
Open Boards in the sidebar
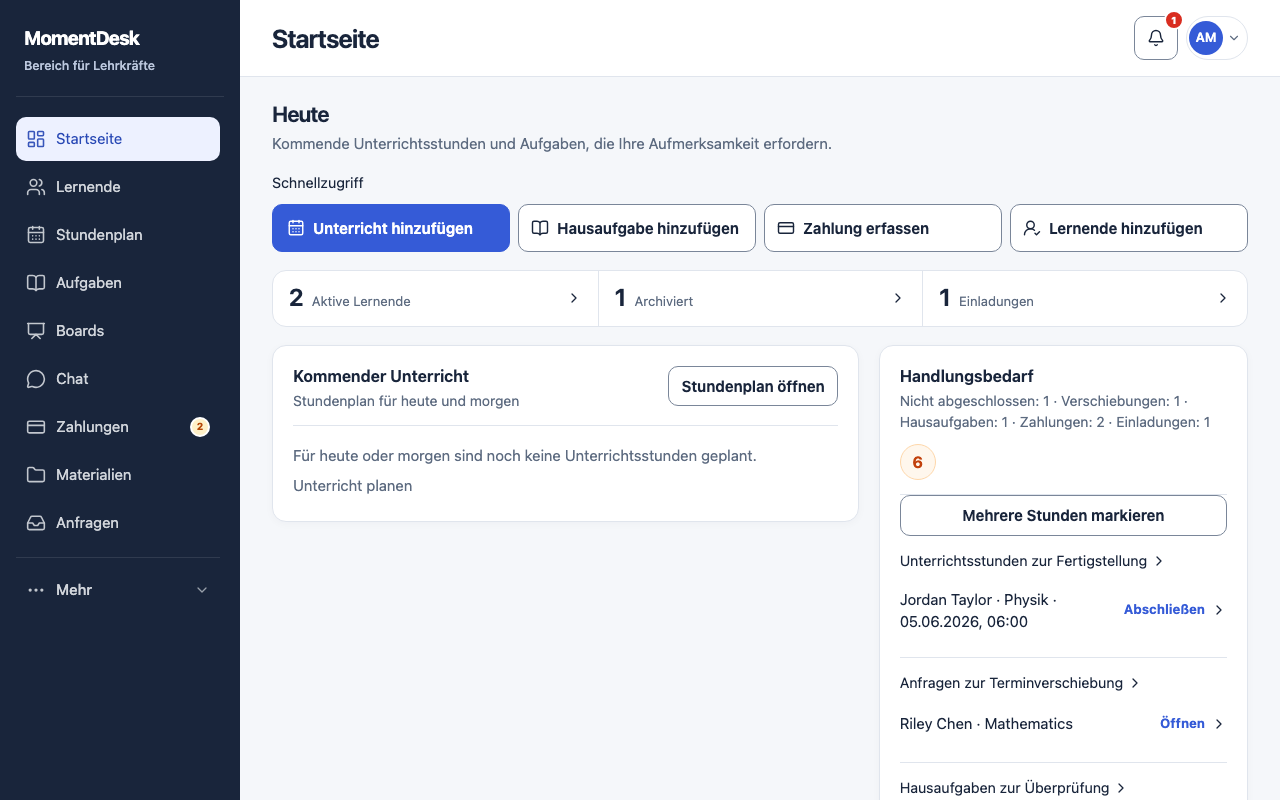pos(118,331)
